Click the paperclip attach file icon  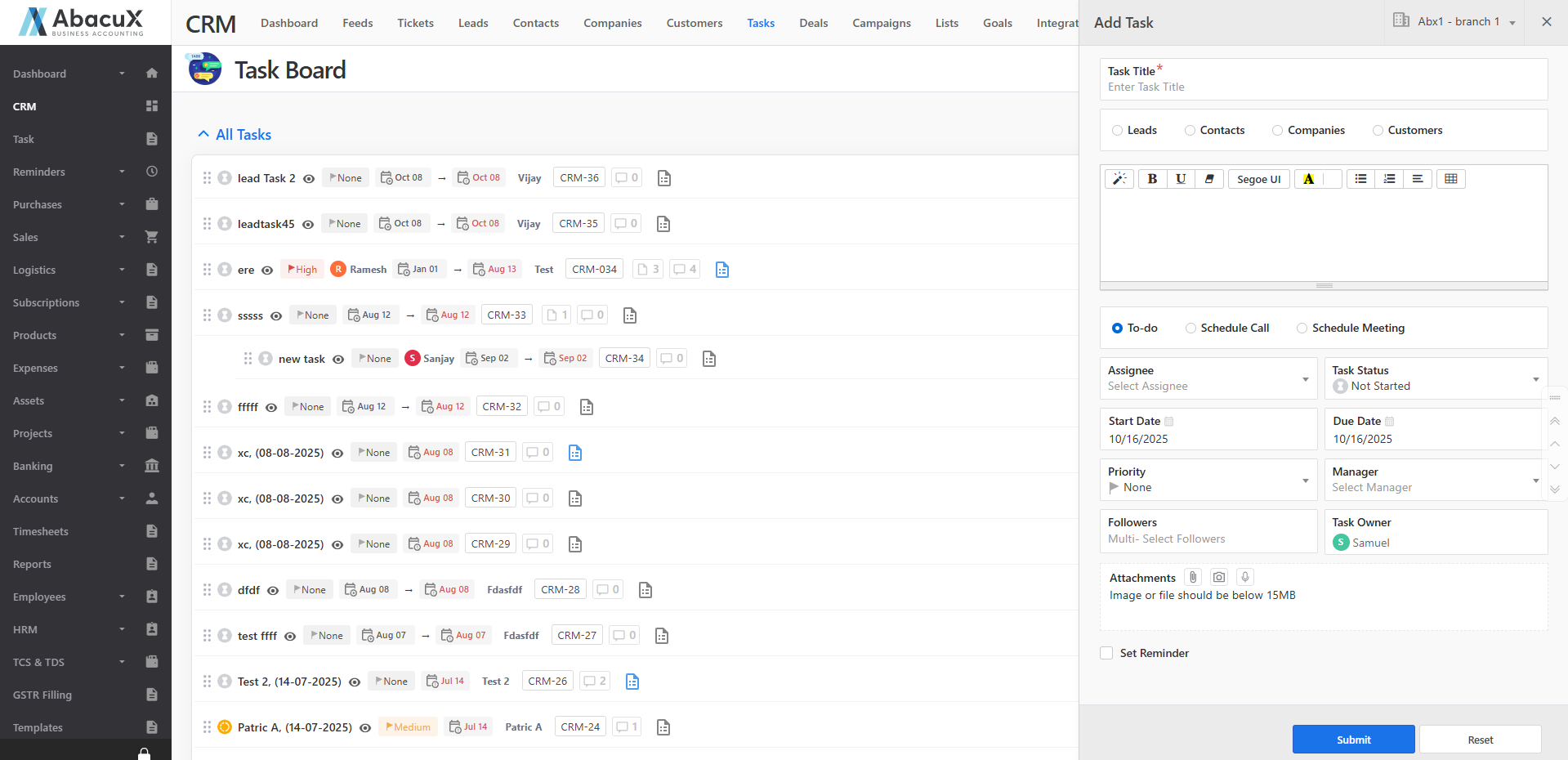click(x=1193, y=577)
